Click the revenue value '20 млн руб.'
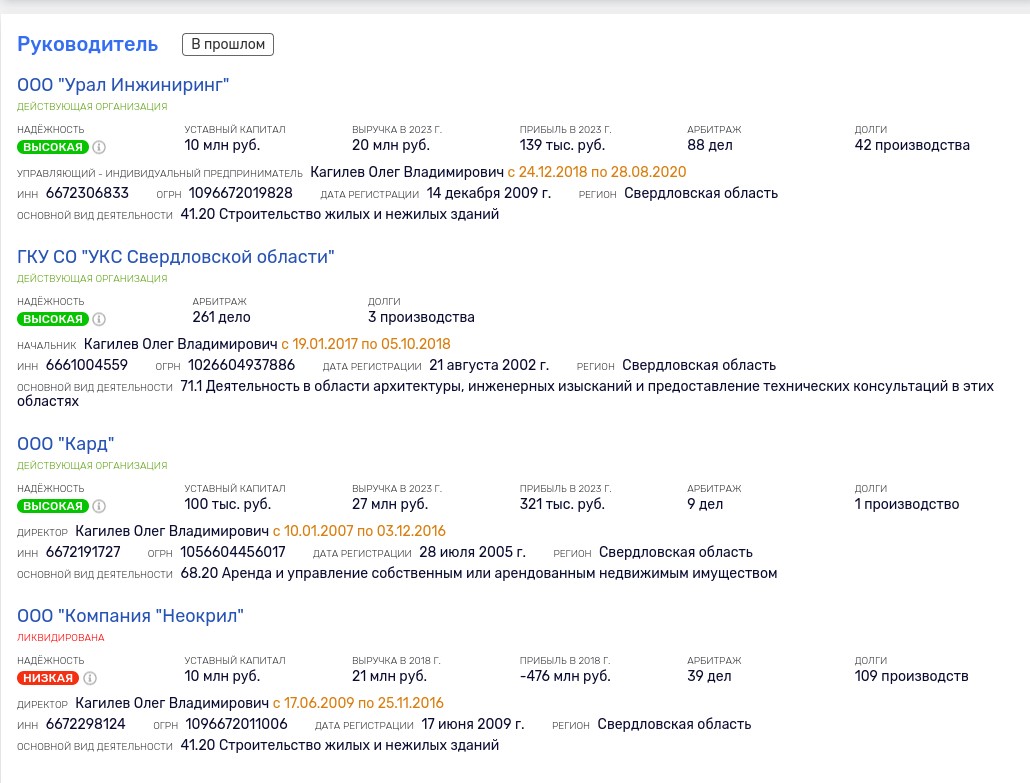This screenshot has width=1030, height=783. pyautogui.click(x=391, y=145)
